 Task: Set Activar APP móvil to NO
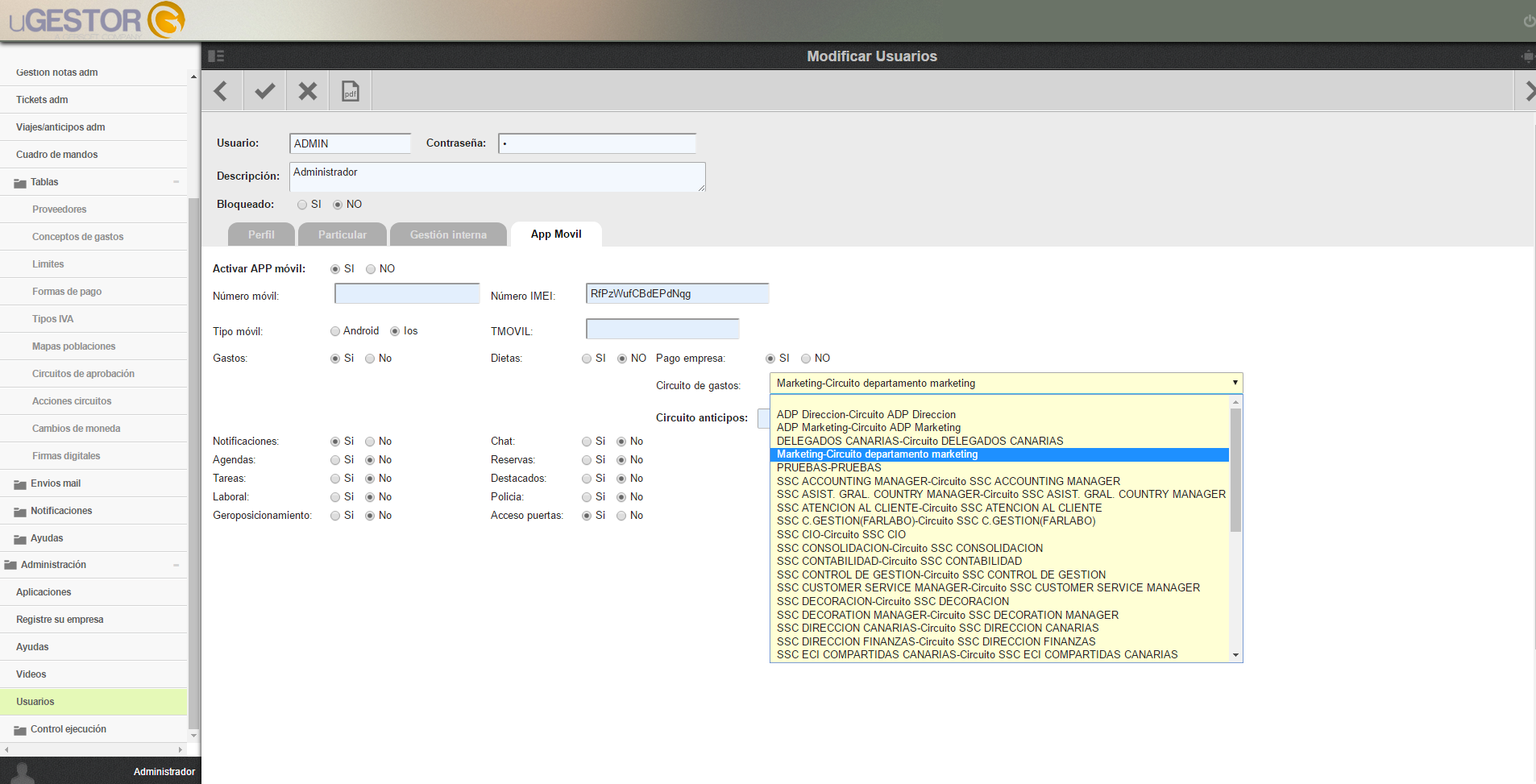pos(371,269)
